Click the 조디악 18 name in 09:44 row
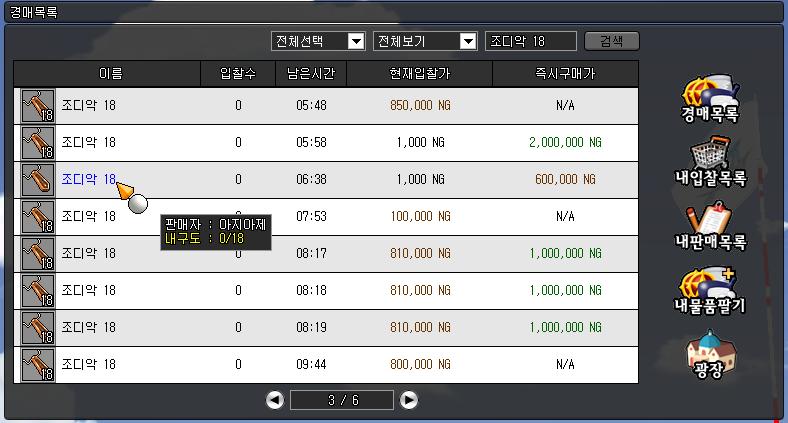Screen dimensions: 788x423 pyautogui.click(x=89, y=364)
